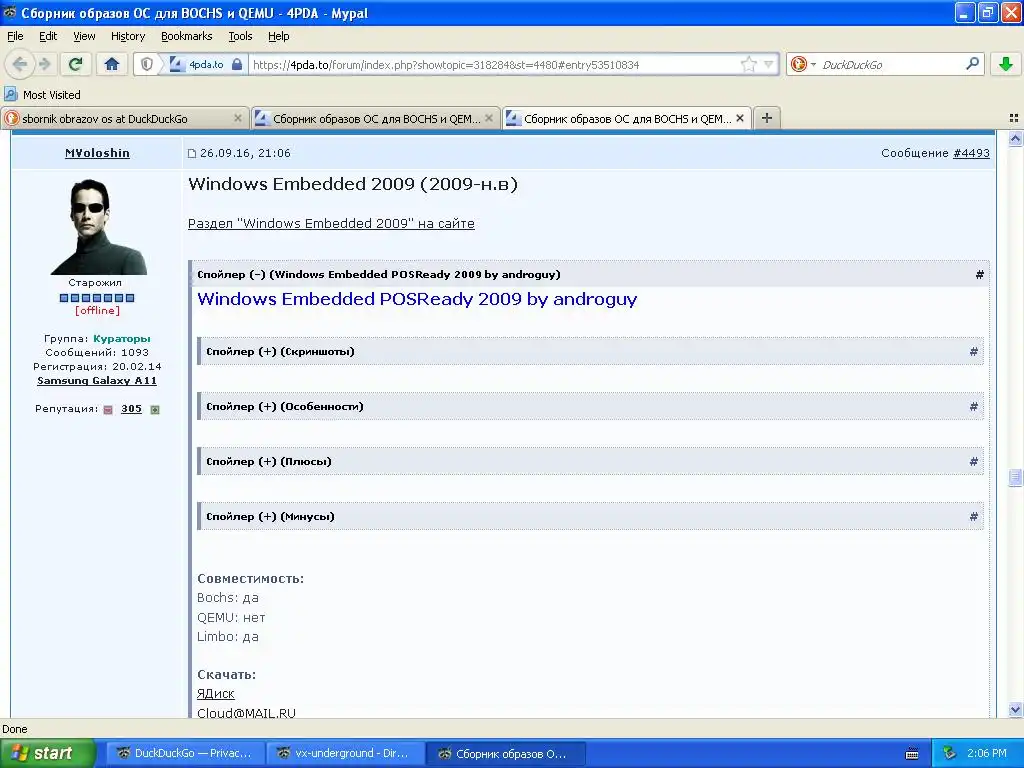Viewport: 1024px width, 768px height.
Task: Click the Кураторы group label
Action: point(121,338)
